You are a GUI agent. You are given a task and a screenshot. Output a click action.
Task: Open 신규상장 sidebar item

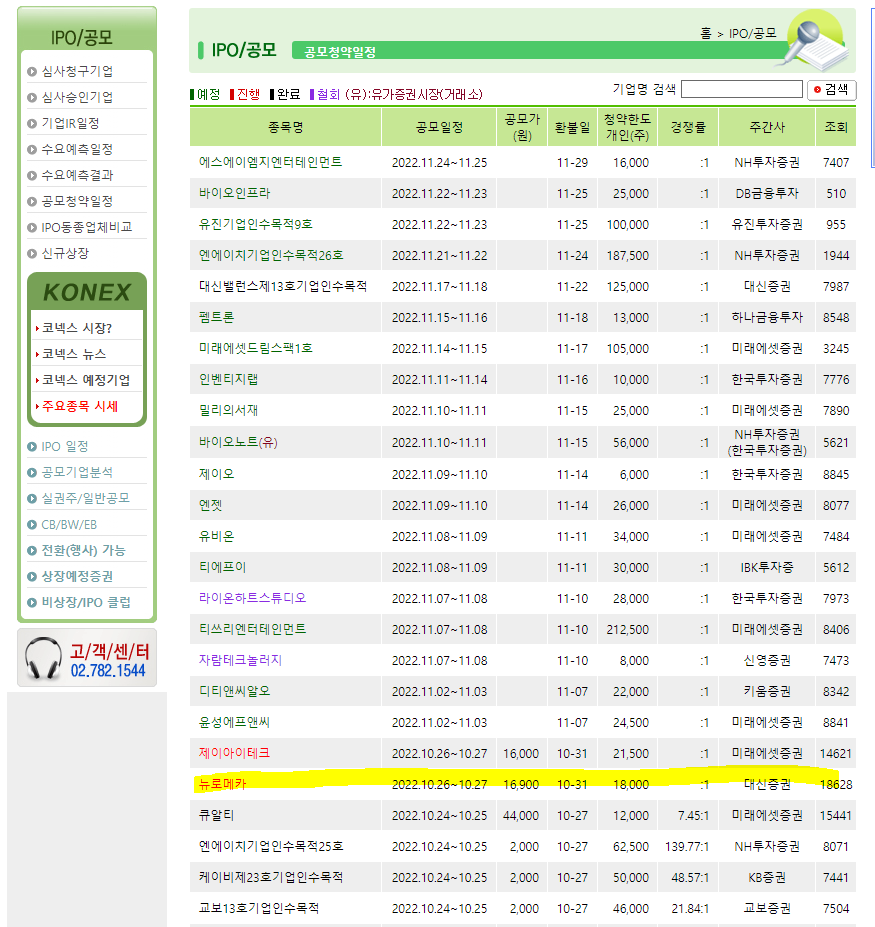[65, 254]
